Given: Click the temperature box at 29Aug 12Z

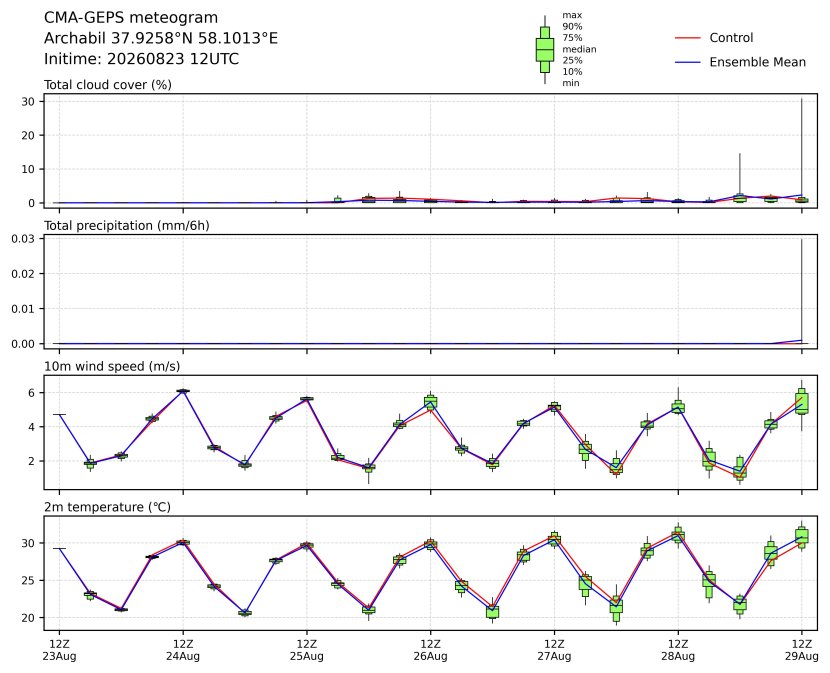Looking at the screenshot, I should [801, 536].
